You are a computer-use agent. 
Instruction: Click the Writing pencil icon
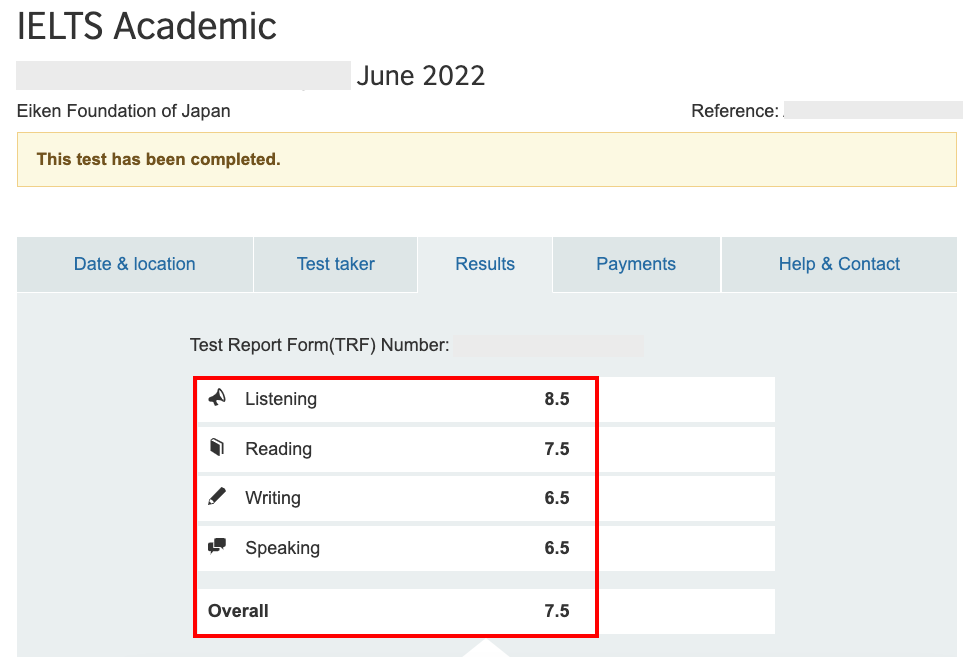point(217,497)
